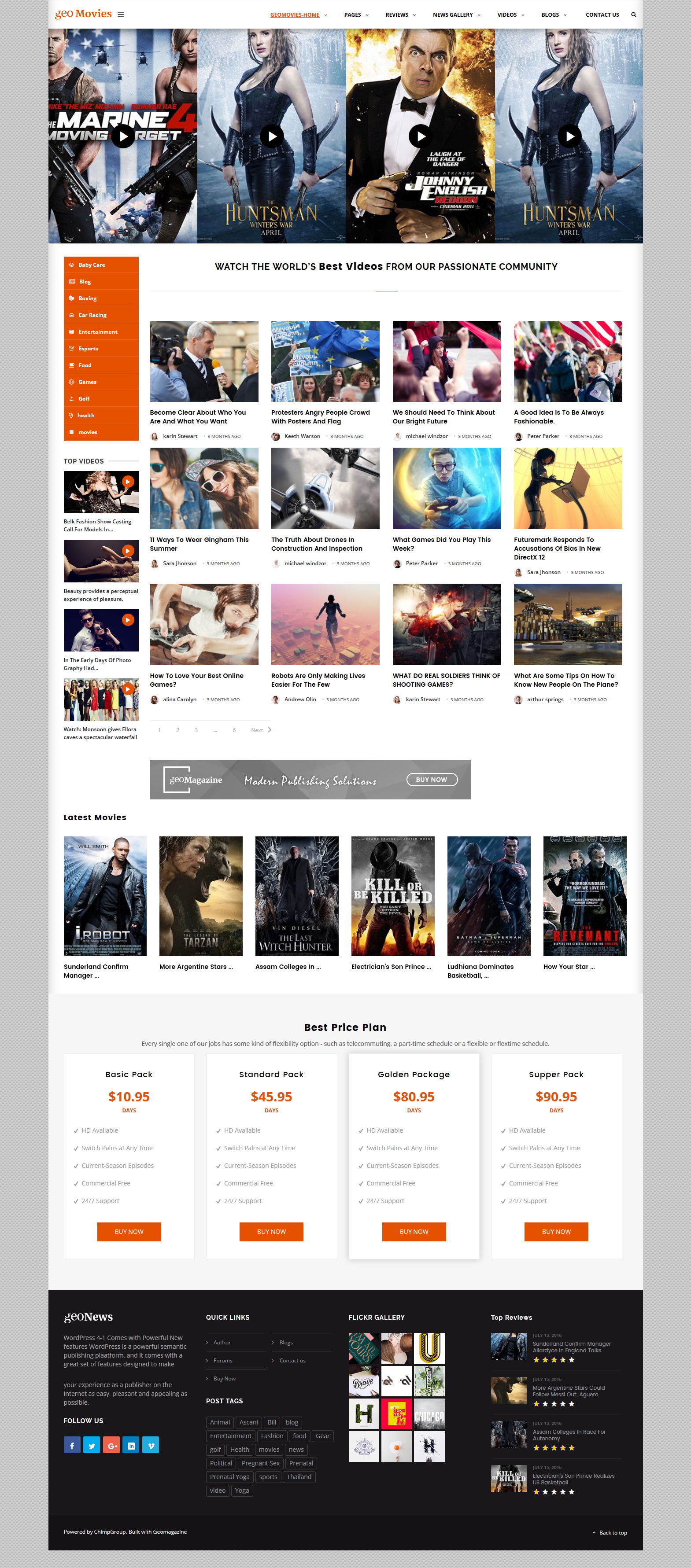Screen dimensions: 691x1568
Task: Open the Google Plus follow icon
Action: [x=111, y=1445]
